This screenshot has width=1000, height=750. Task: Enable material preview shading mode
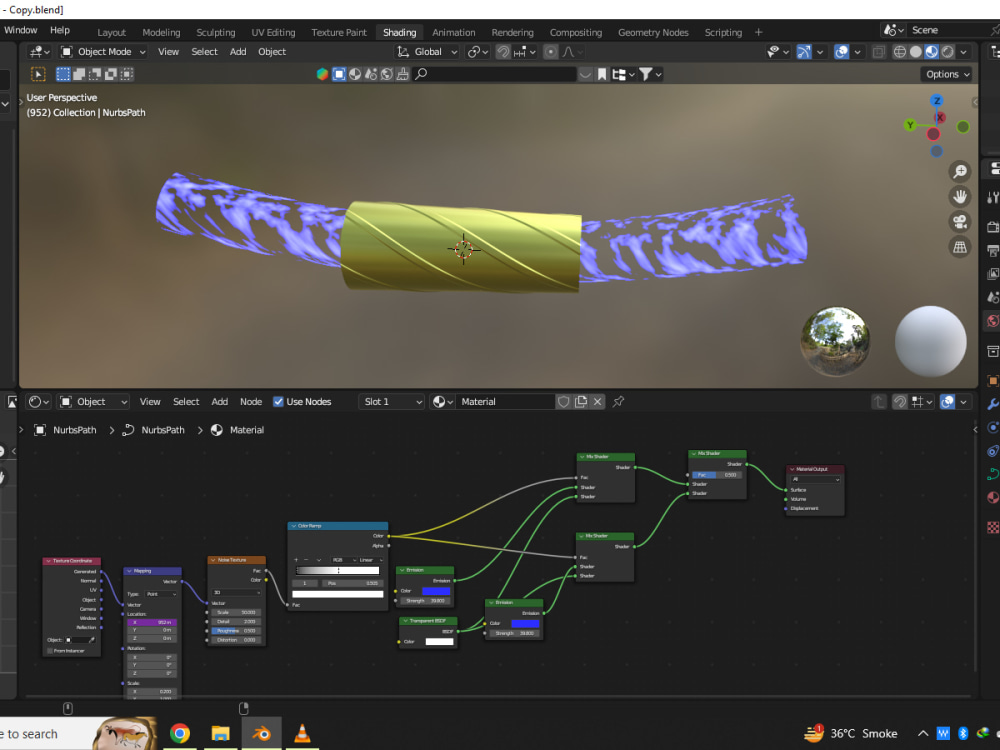coord(932,52)
